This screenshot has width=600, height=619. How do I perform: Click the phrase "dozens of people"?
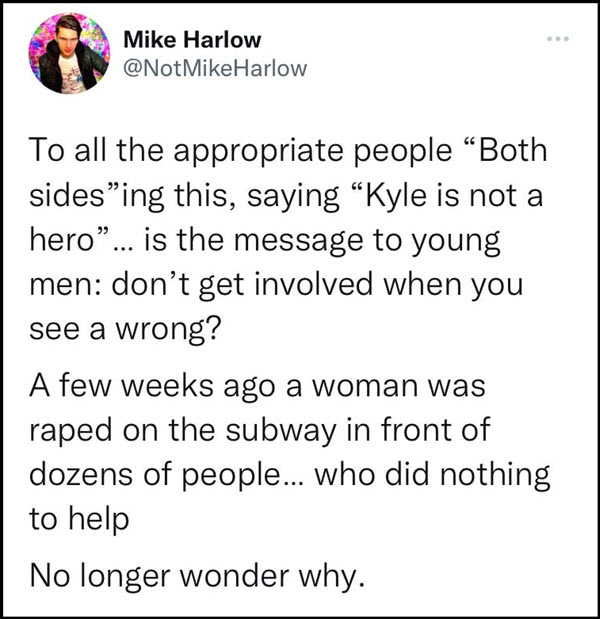pyautogui.click(x=154, y=475)
